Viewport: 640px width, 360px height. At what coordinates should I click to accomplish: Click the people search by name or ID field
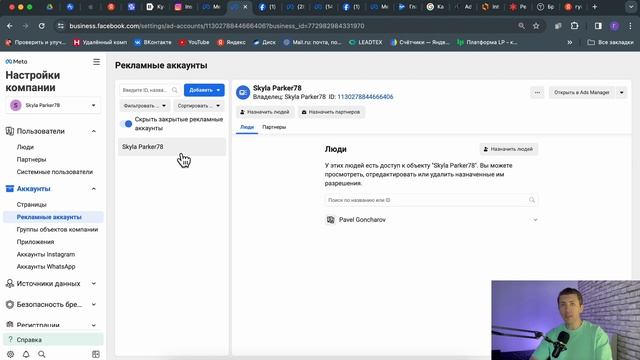coord(431,200)
